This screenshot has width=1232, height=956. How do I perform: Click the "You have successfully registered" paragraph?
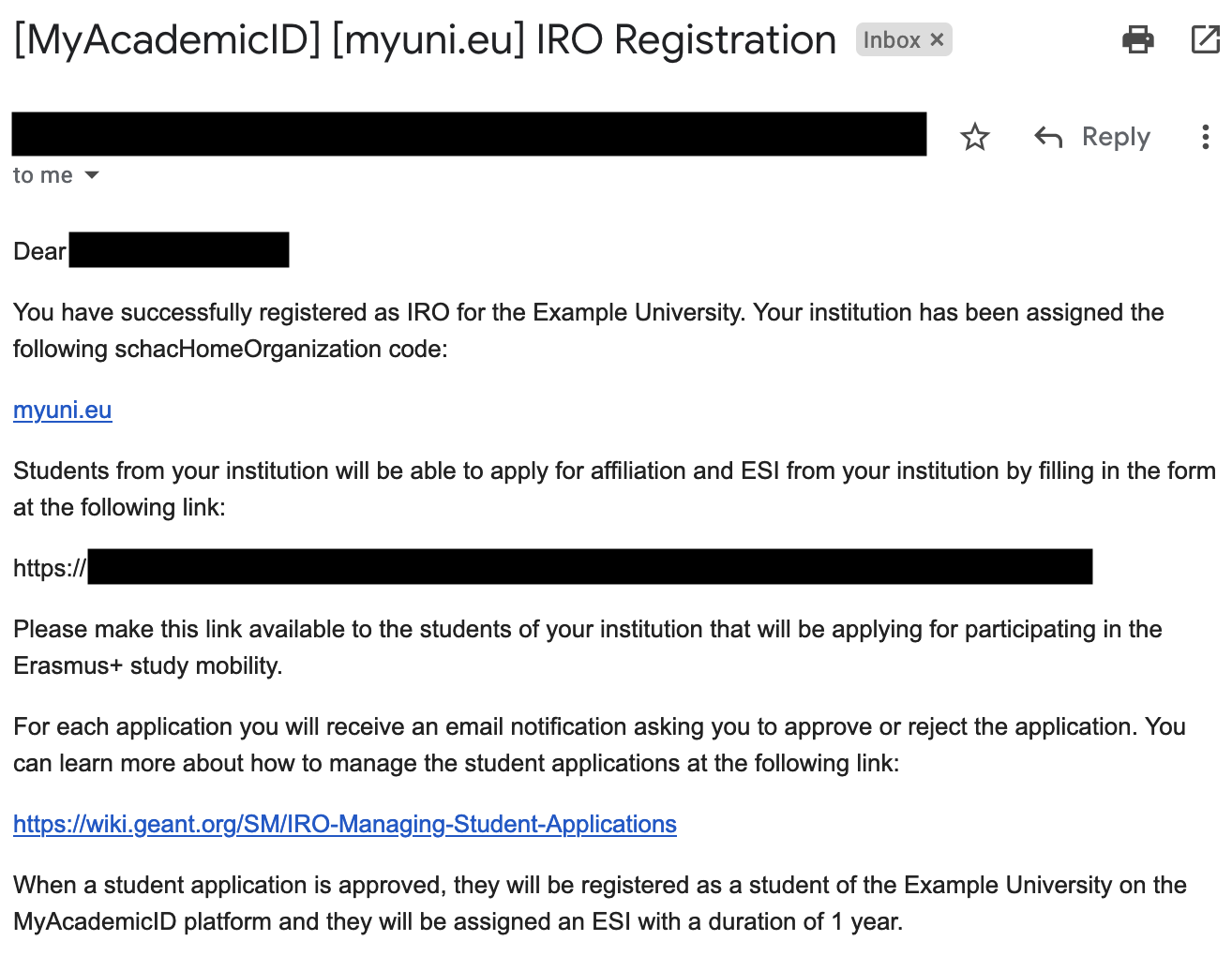click(588, 330)
